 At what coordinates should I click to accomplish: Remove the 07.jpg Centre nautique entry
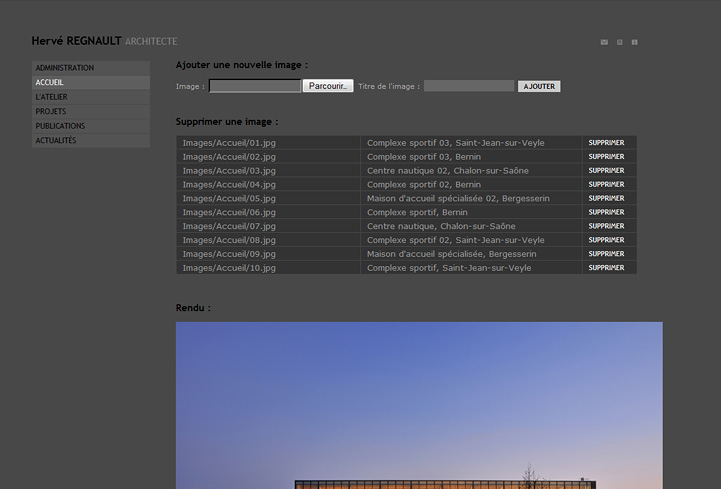click(607, 226)
